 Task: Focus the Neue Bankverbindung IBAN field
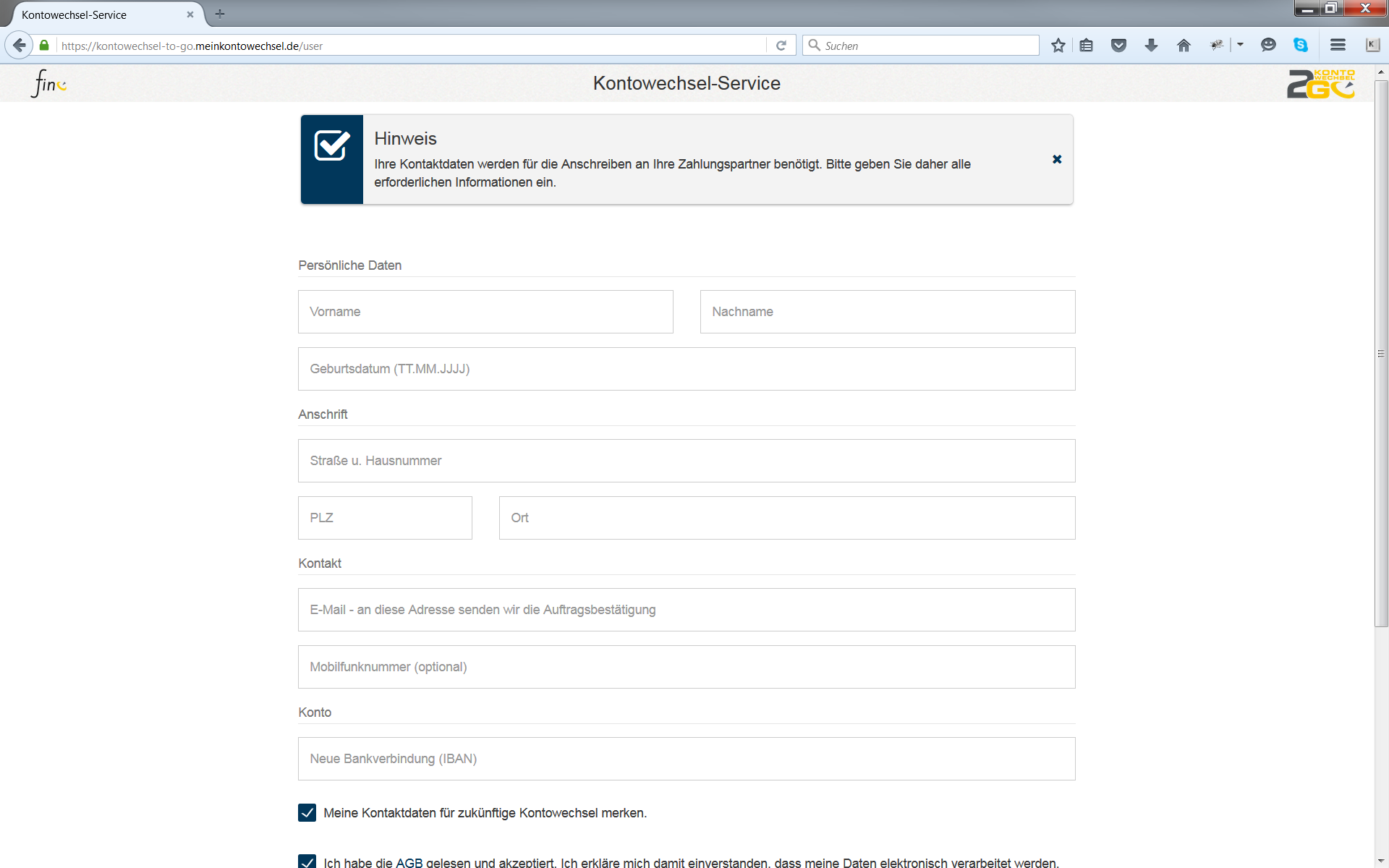[x=687, y=759]
